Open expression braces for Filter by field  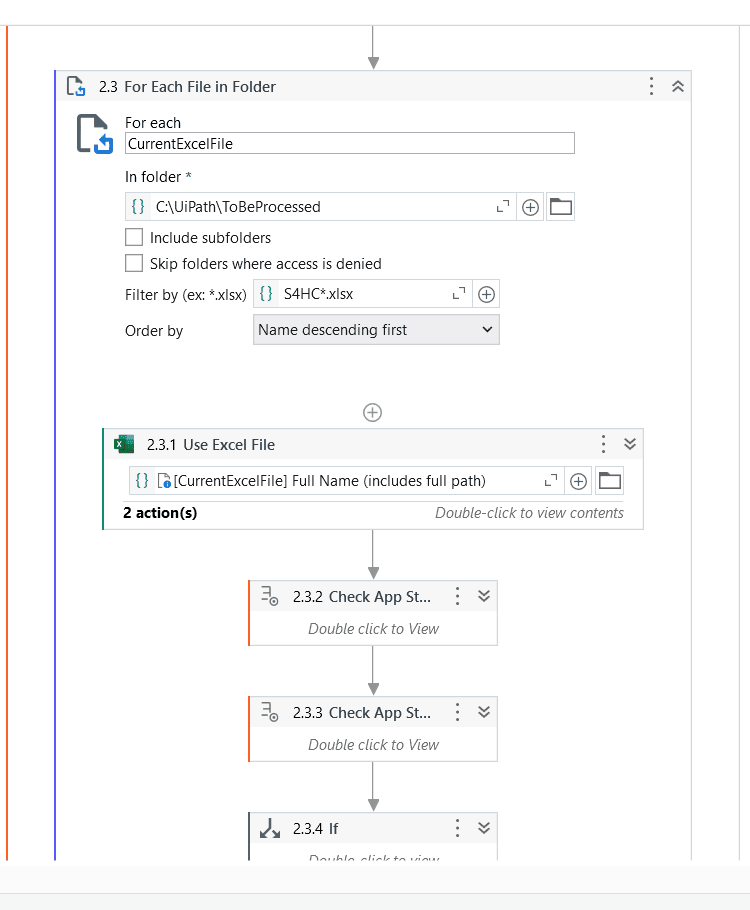coord(266,294)
